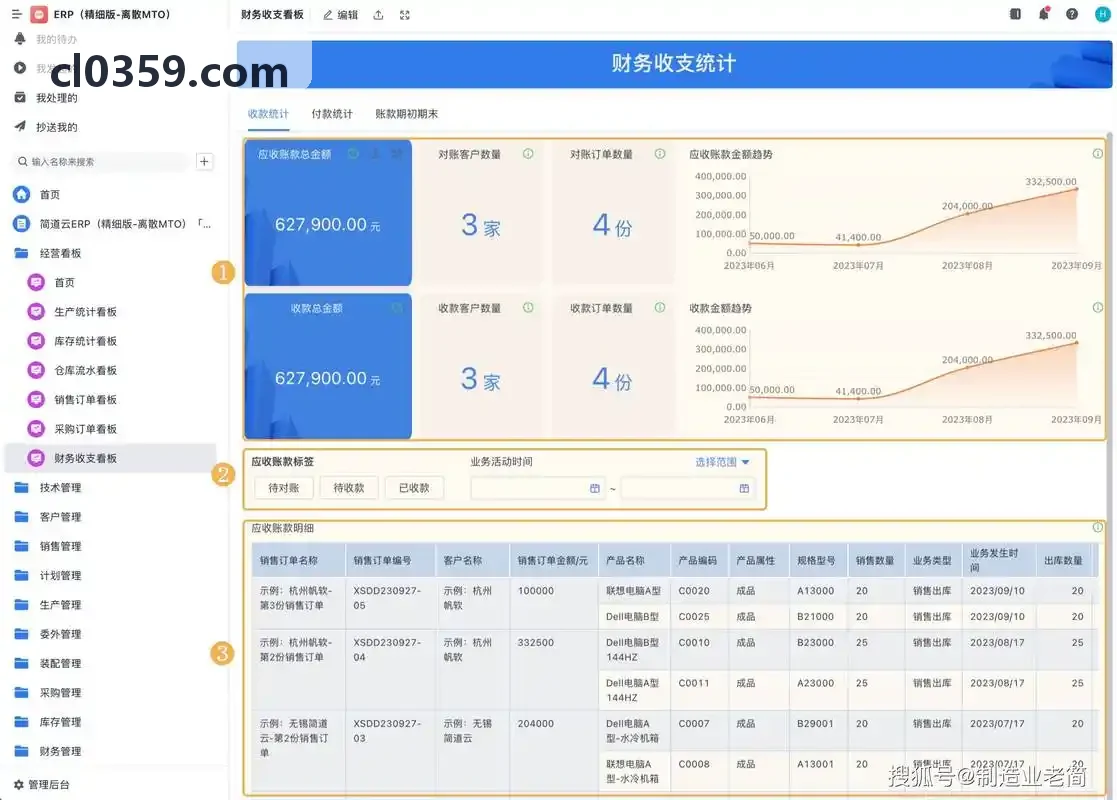This screenshot has width=1117, height=800.
Task: Open 我处理的 in sidebar
Action: tap(57, 98)
